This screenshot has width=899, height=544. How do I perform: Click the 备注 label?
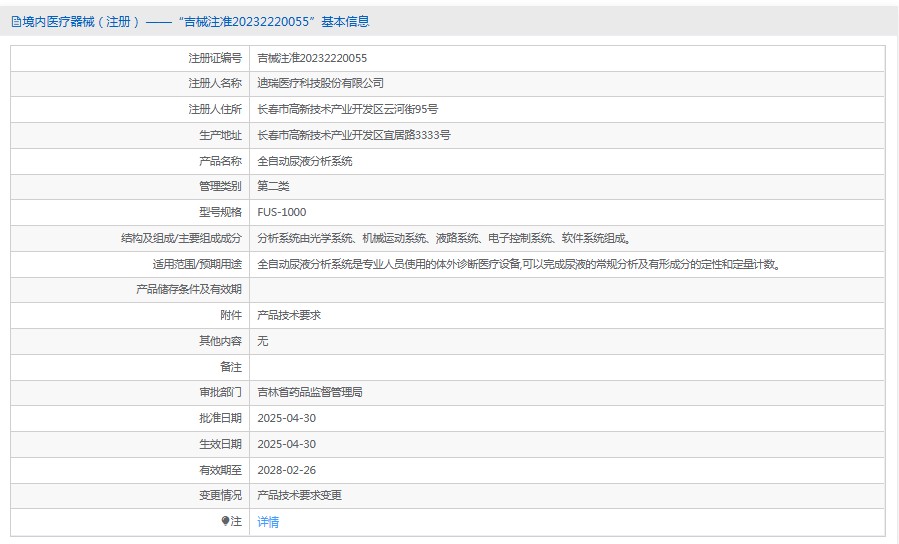(231, 367)
